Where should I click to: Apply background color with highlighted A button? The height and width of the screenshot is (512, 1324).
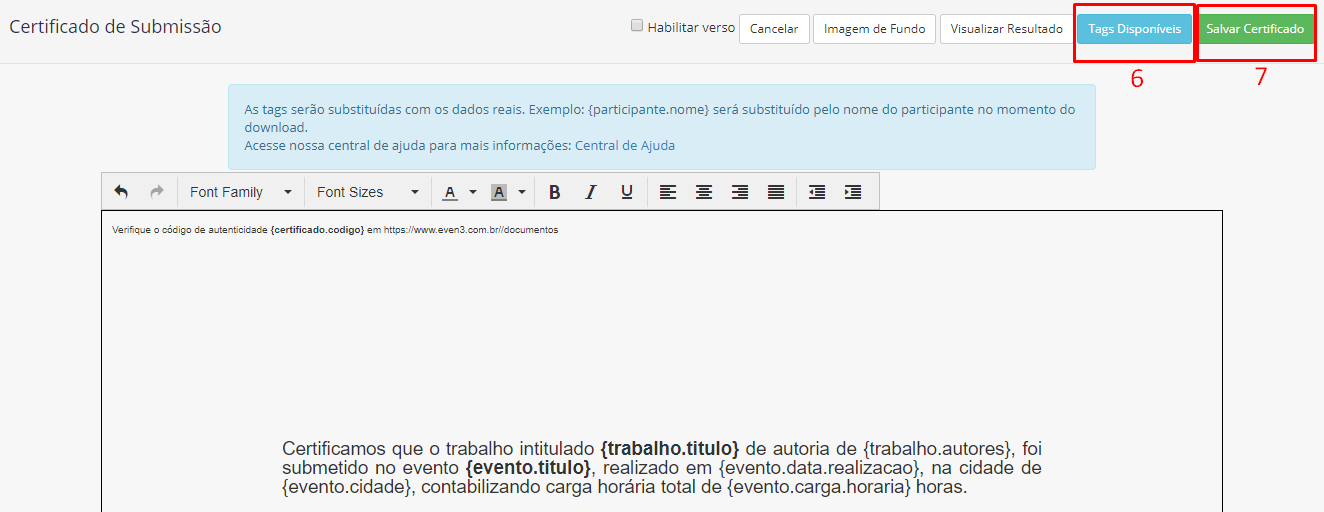click(x=499, y=192)
